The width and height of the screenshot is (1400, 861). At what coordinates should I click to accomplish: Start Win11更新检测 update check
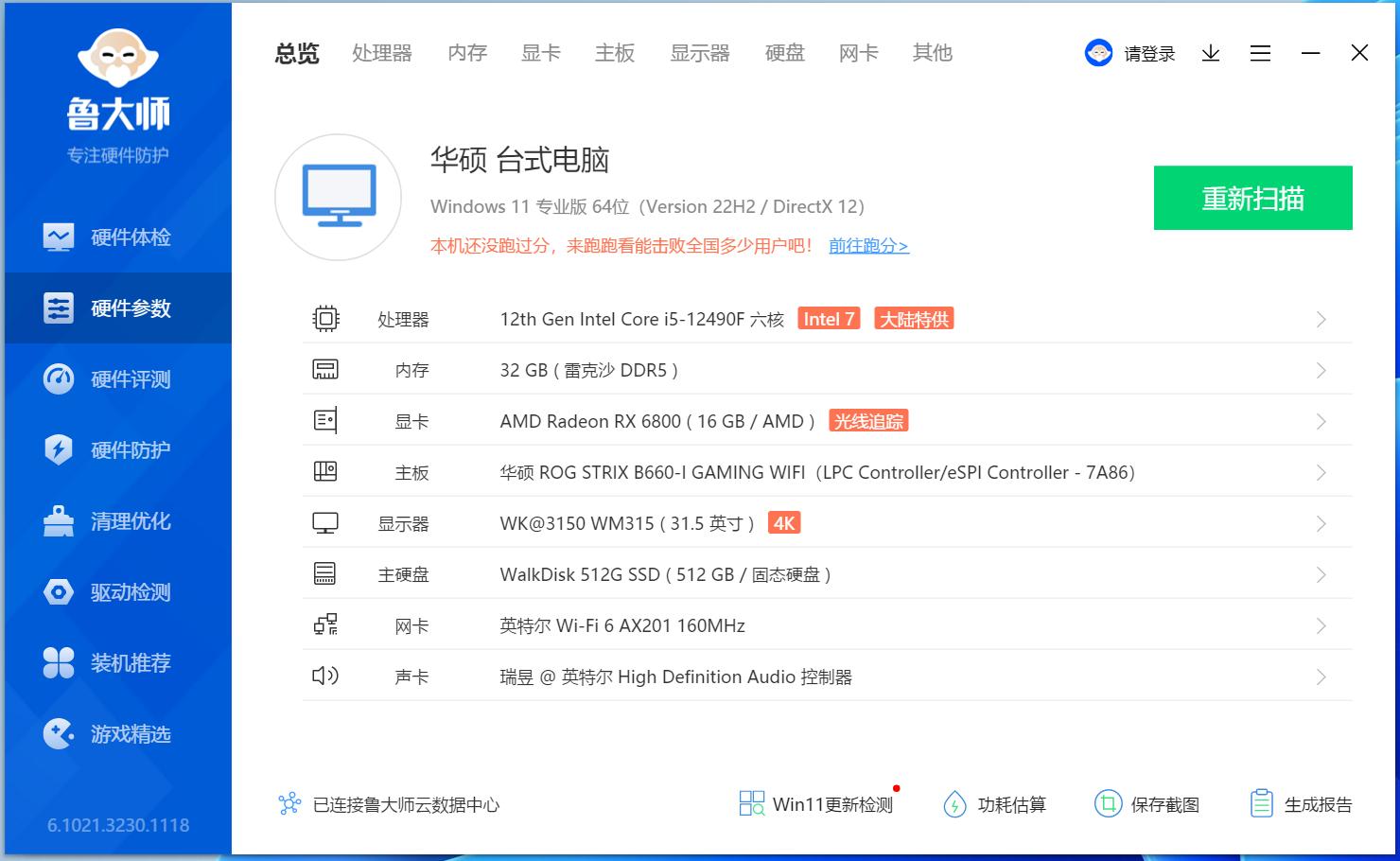[815, 803]
